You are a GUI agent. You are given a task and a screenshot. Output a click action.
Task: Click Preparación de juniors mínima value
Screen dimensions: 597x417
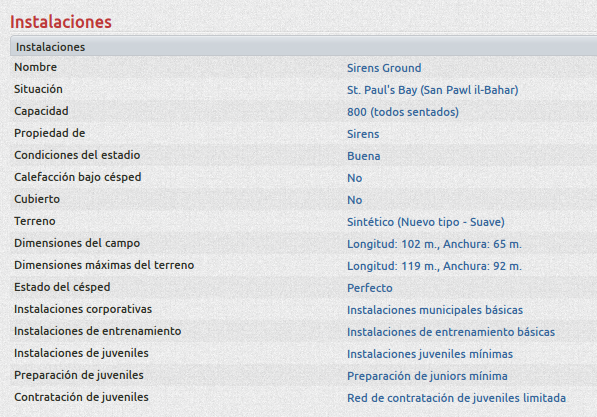click(x=427, y=376)
